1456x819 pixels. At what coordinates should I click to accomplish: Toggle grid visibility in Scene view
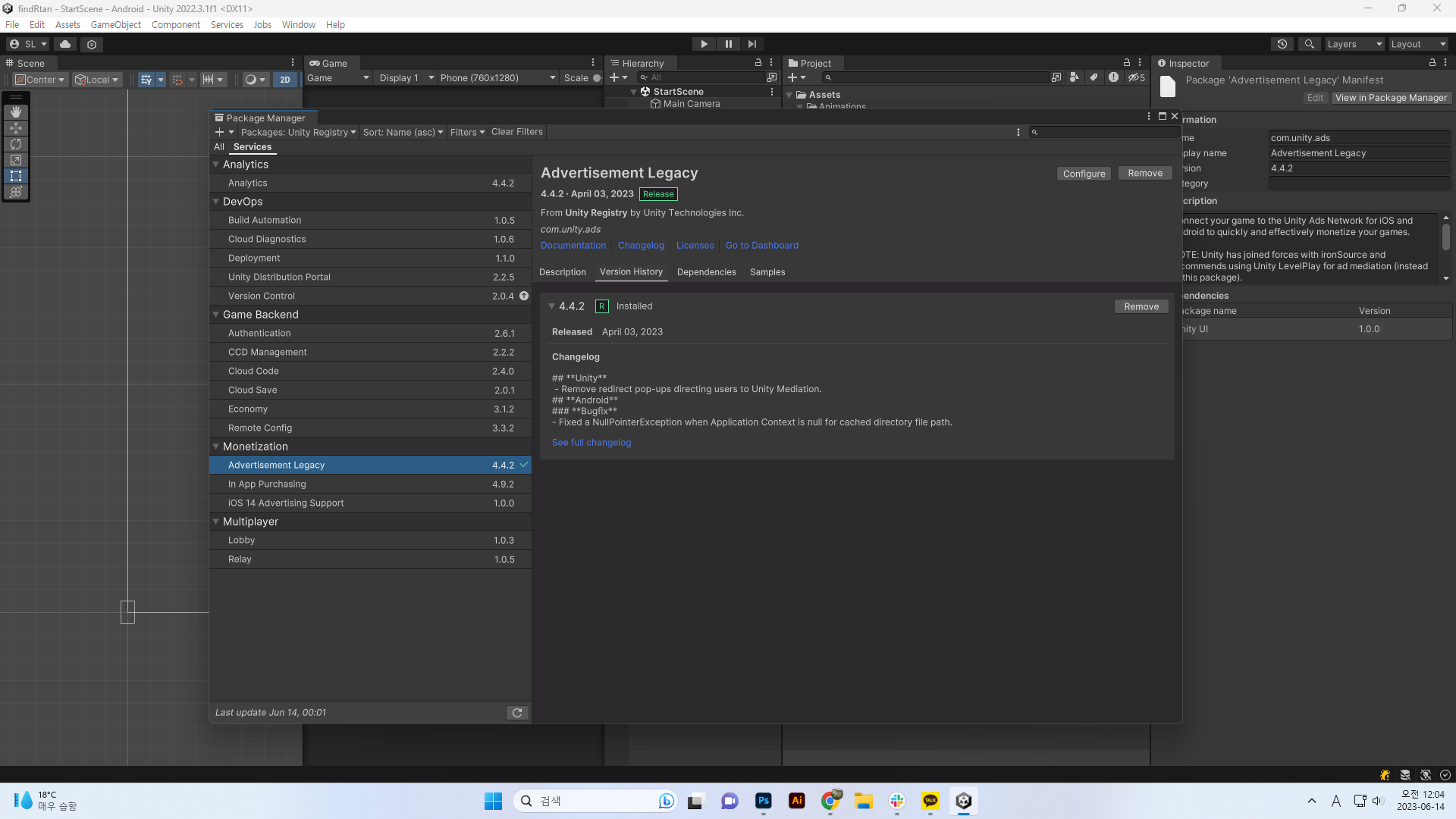tap(146, 80)
